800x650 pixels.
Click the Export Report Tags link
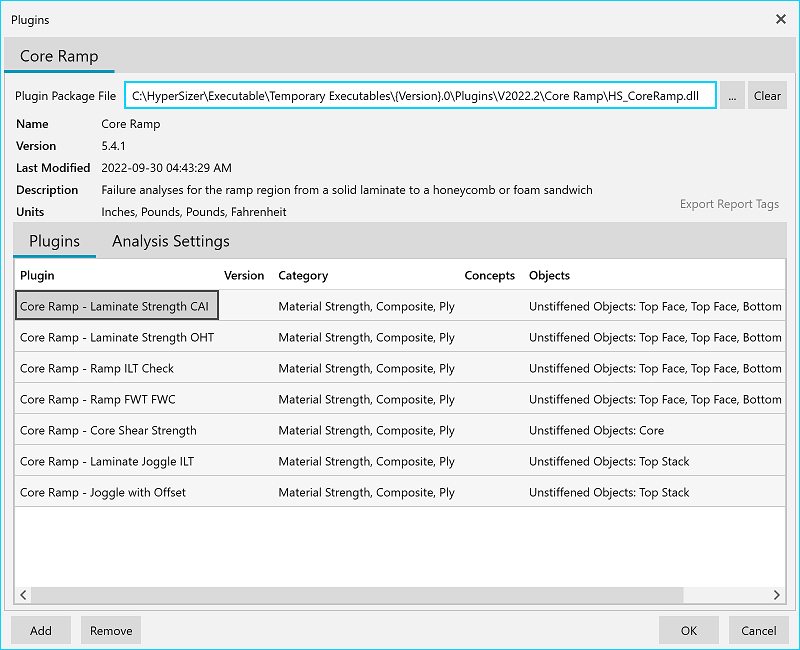[729, 204]
